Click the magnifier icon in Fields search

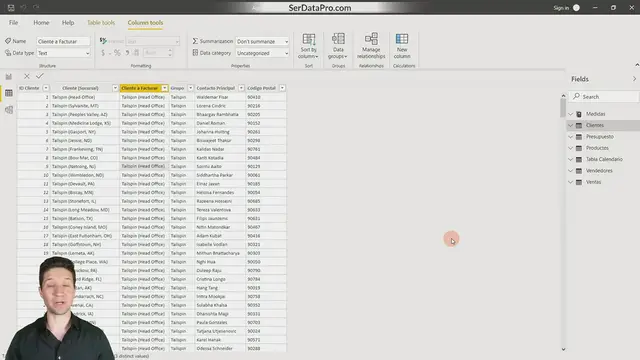(576, 96)
